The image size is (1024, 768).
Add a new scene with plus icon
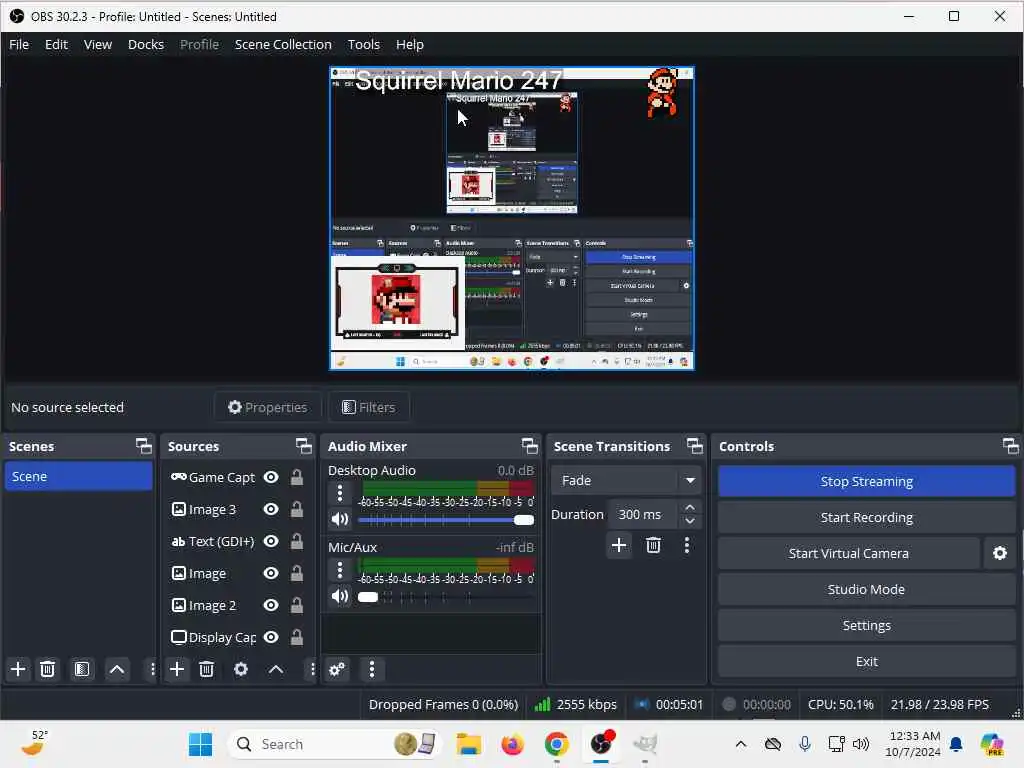18,669
